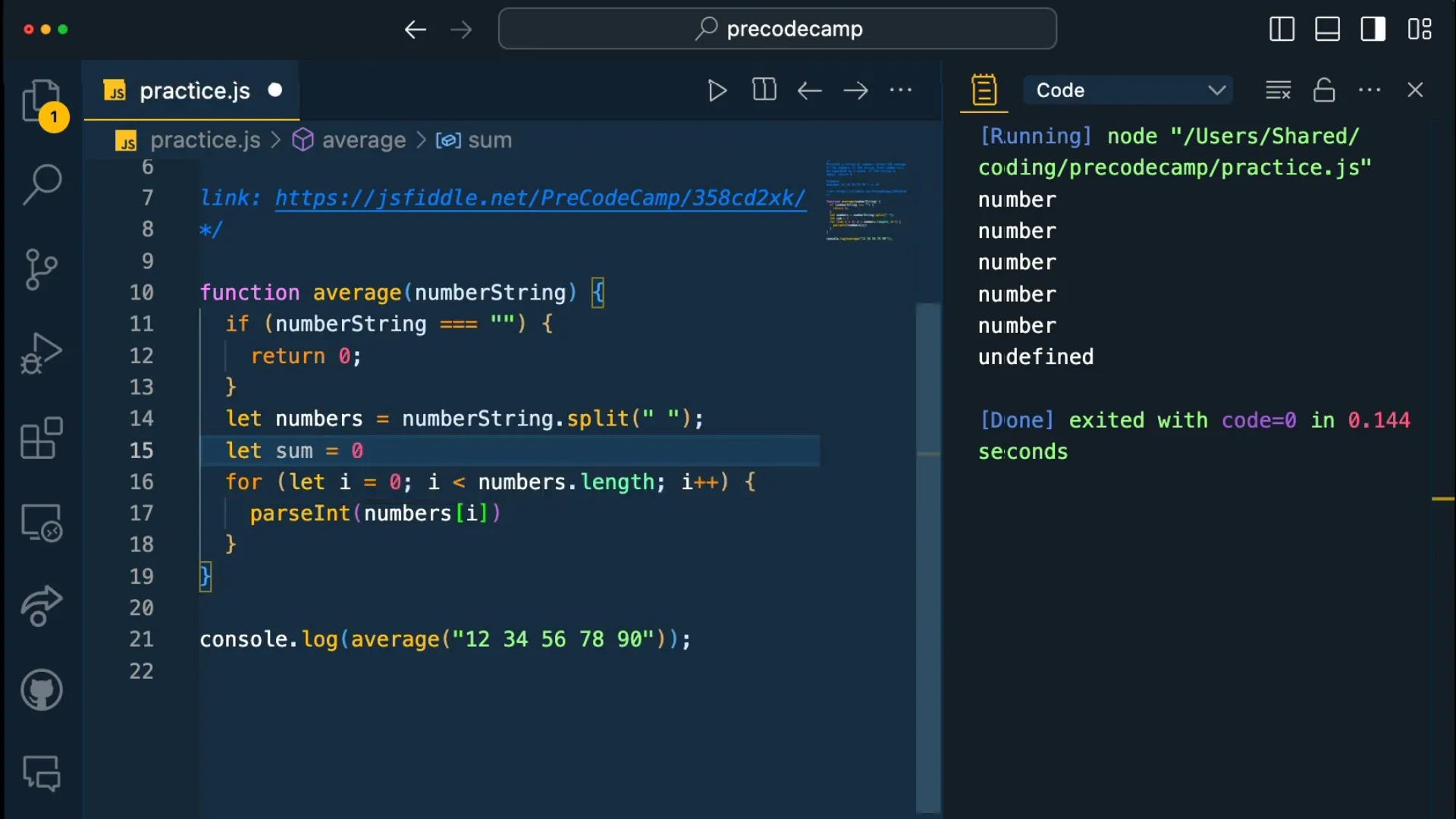Clear the output panel contents
1456x819 pixels.
[x=1278, y=90]
